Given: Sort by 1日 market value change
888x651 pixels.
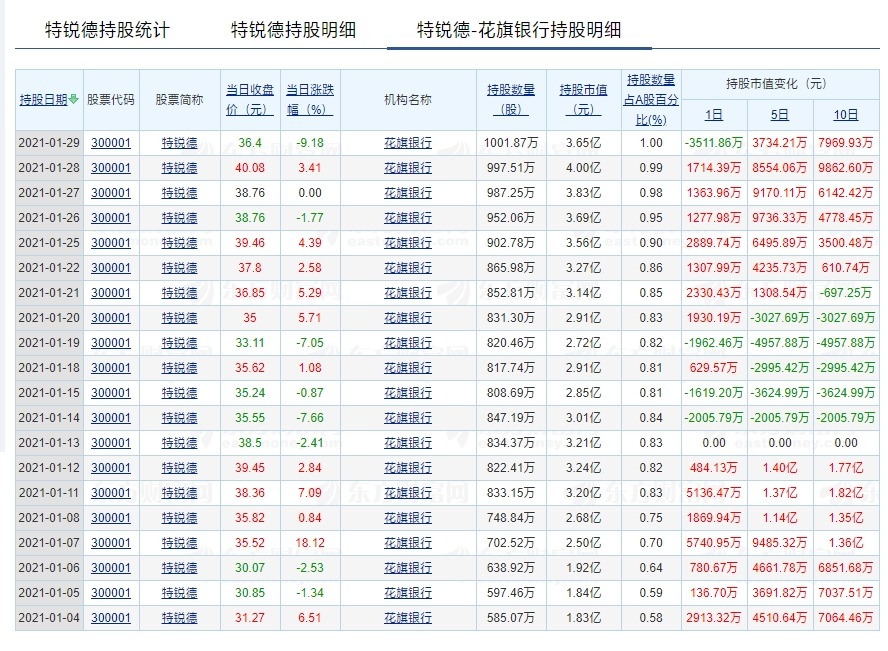Looking at the screenshot, I should point(714,115).
